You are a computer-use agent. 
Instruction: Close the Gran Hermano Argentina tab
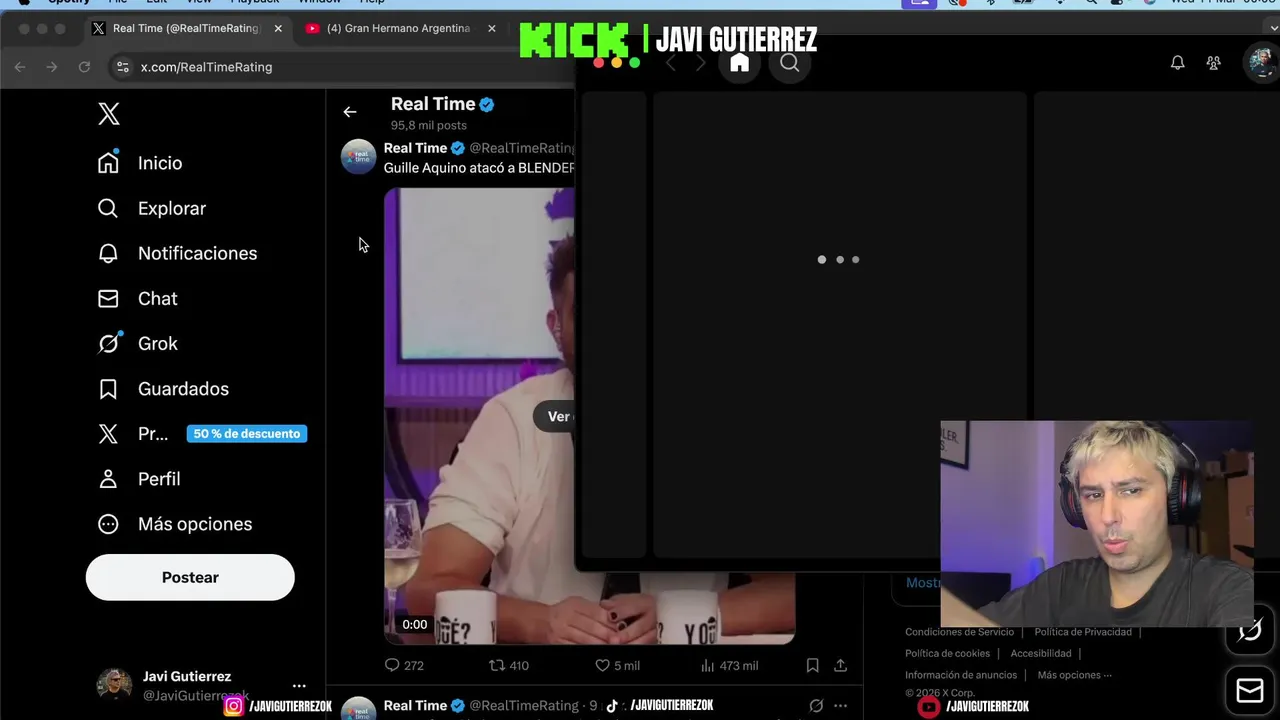pos(491,28)
